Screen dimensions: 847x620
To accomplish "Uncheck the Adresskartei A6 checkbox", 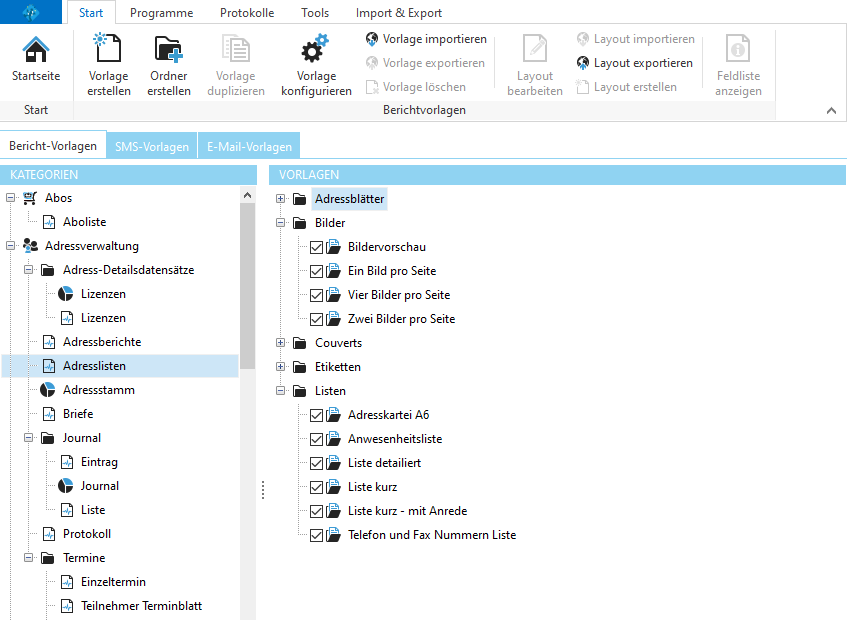I will [317, 415].
